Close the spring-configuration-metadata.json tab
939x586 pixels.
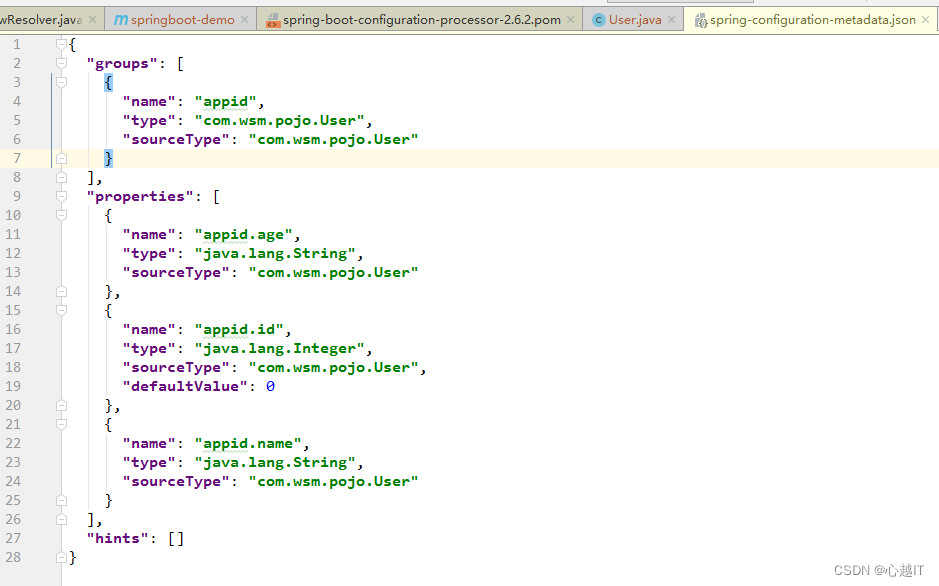tap(923, 18)
